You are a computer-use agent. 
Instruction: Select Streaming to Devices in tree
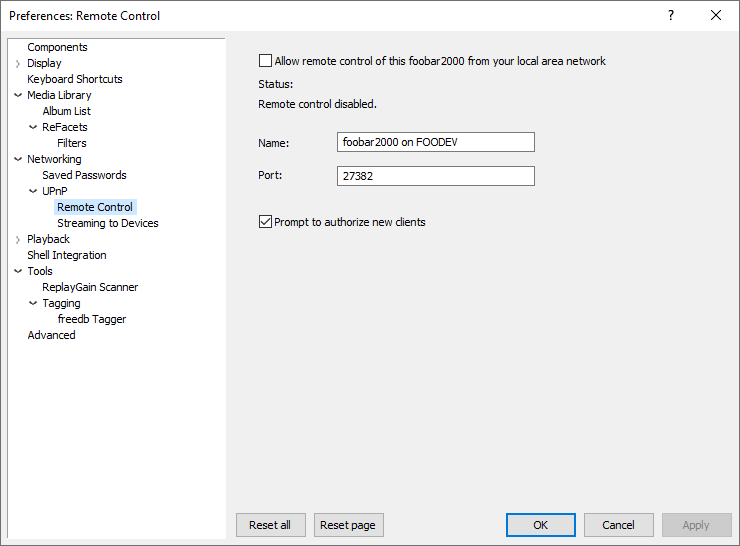click(107, 223)
